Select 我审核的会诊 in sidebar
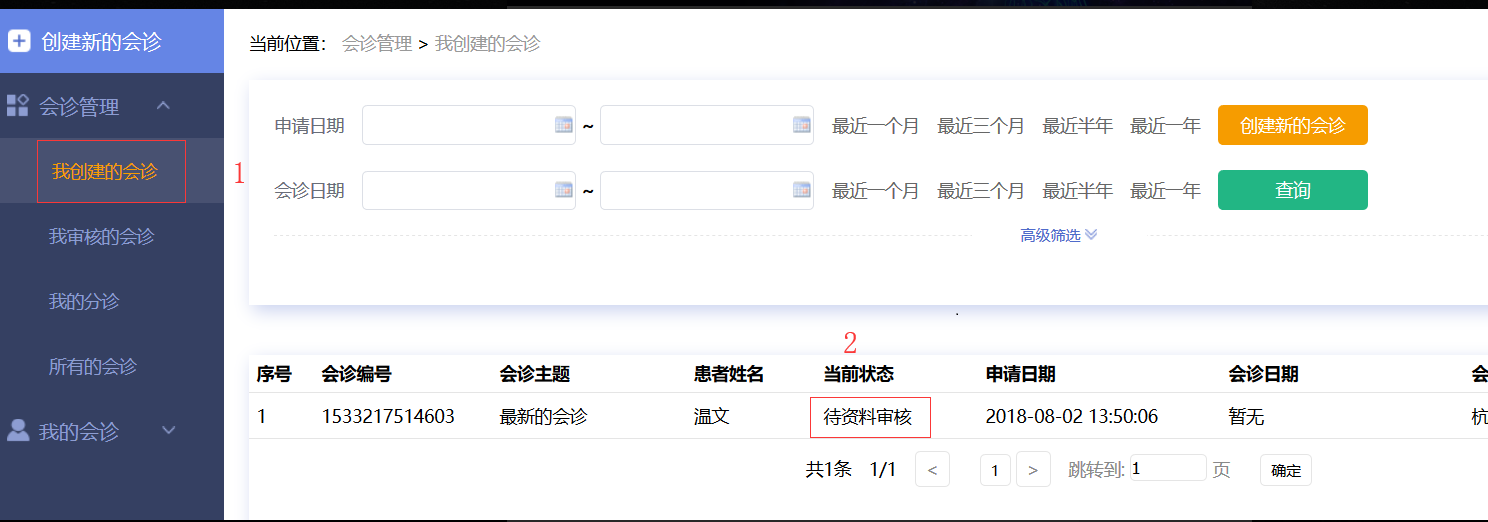 tap(101, 237)
